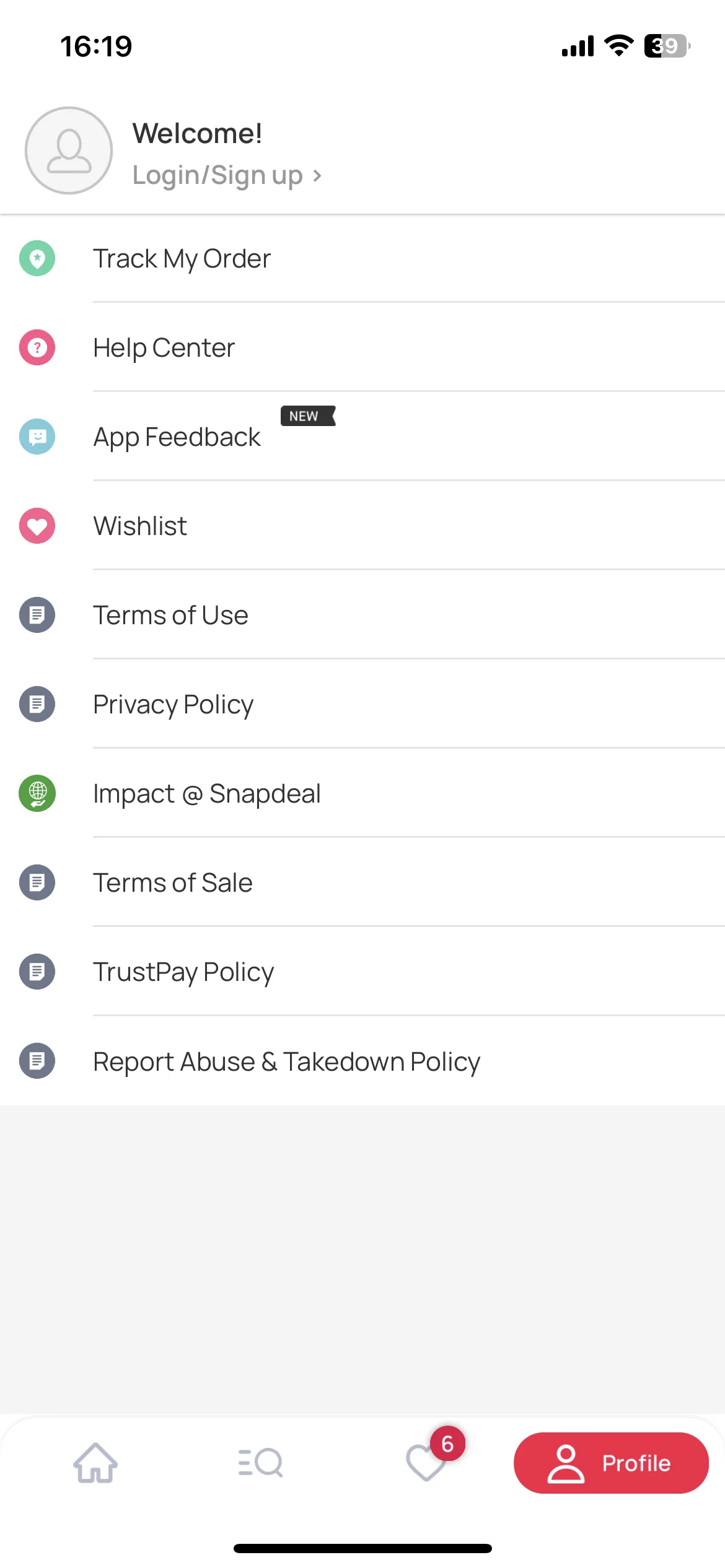Open Terms of Sale page

(362, 882)
